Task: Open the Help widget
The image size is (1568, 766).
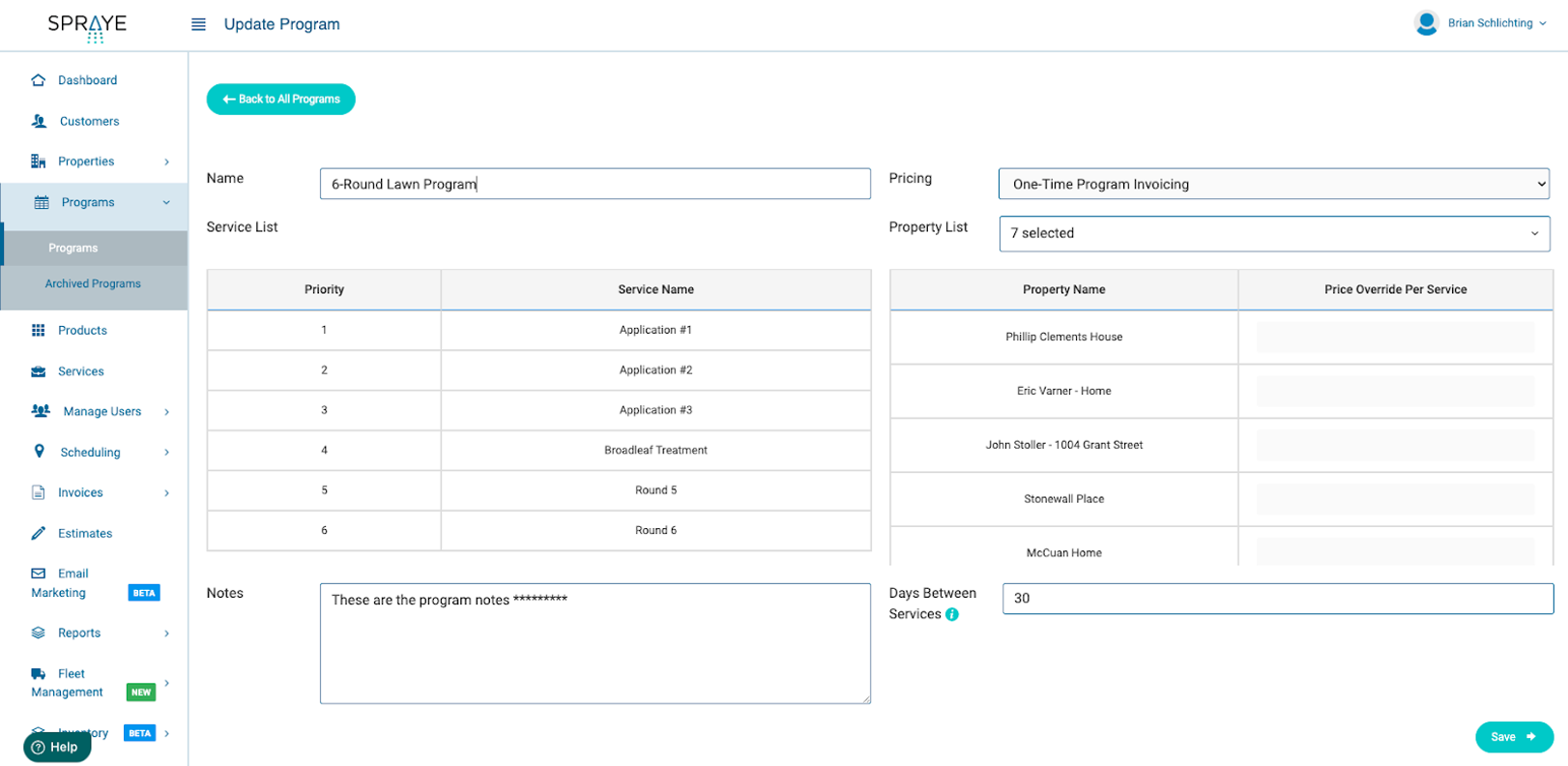Action: (57, 747)
